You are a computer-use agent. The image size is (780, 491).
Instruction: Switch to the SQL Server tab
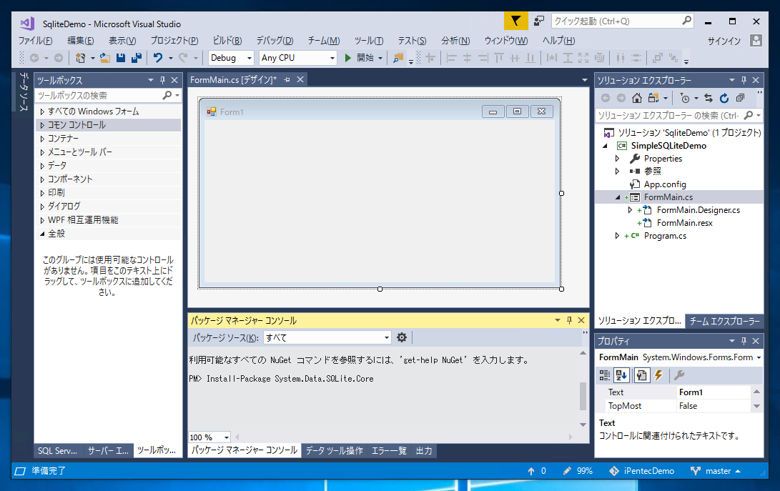click(57, 451)
